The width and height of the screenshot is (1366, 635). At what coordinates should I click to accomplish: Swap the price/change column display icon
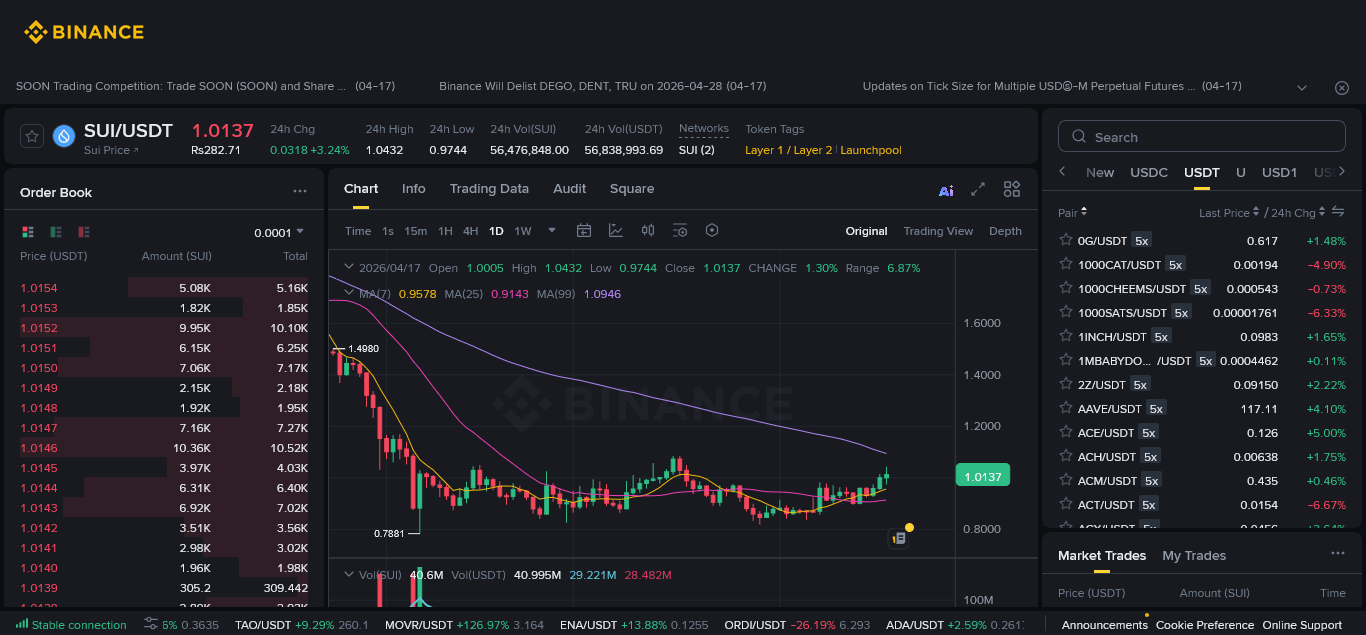(x=1339, y=212)
